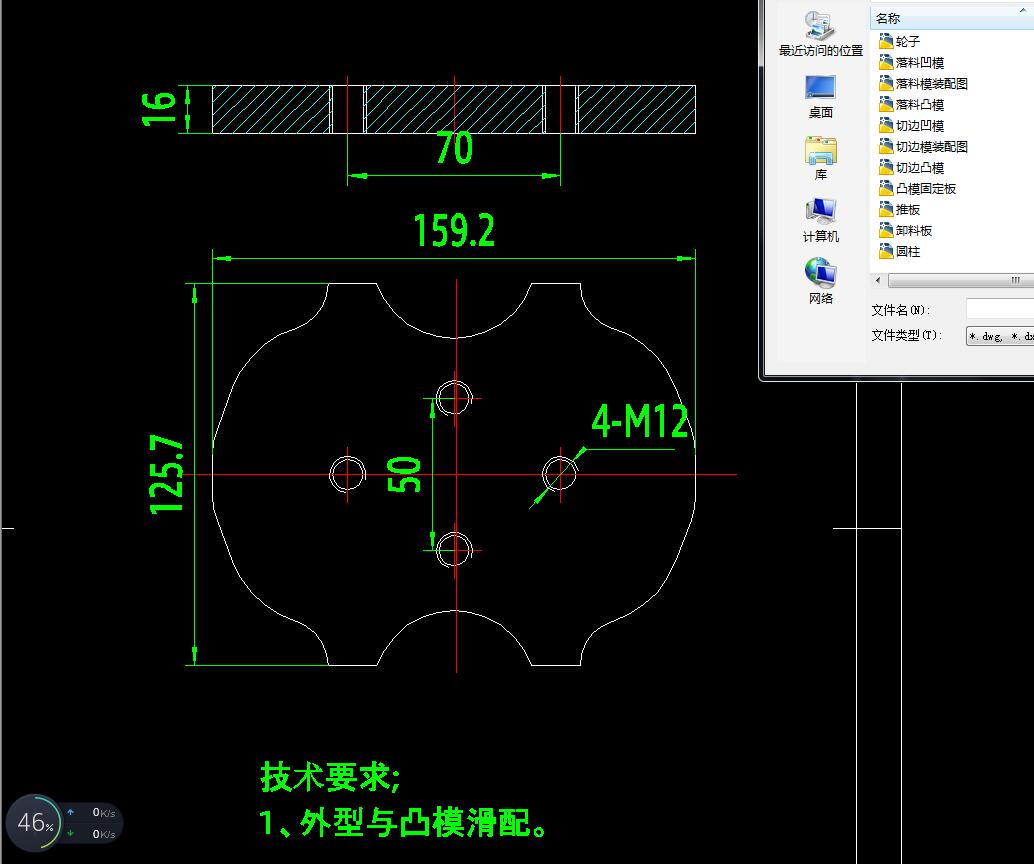
Task: Select the left M12 threaded hole circle
Action: [348, 474]
